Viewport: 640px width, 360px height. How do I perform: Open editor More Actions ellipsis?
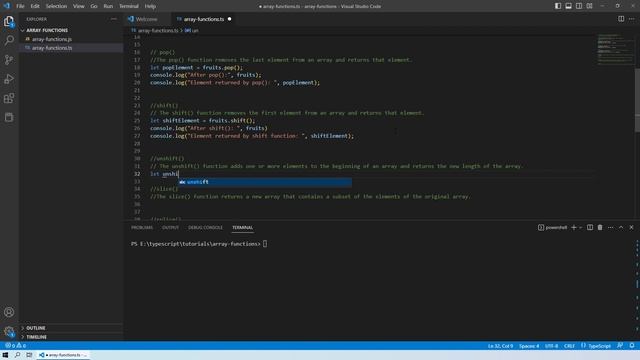(631, 19)
